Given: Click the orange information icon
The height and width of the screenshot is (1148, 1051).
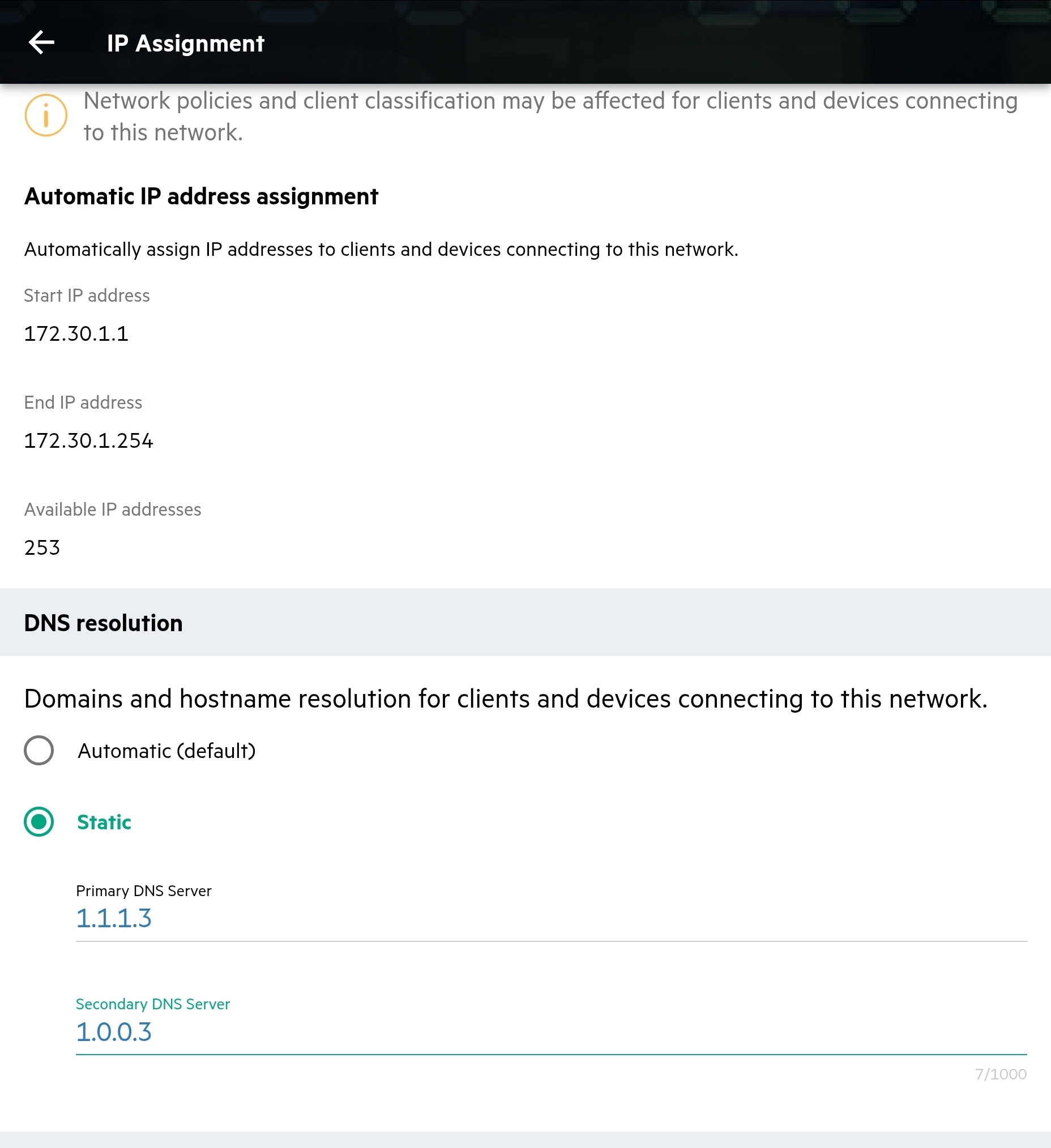Looking at the screenshot, I should click(x=44, y=115).
